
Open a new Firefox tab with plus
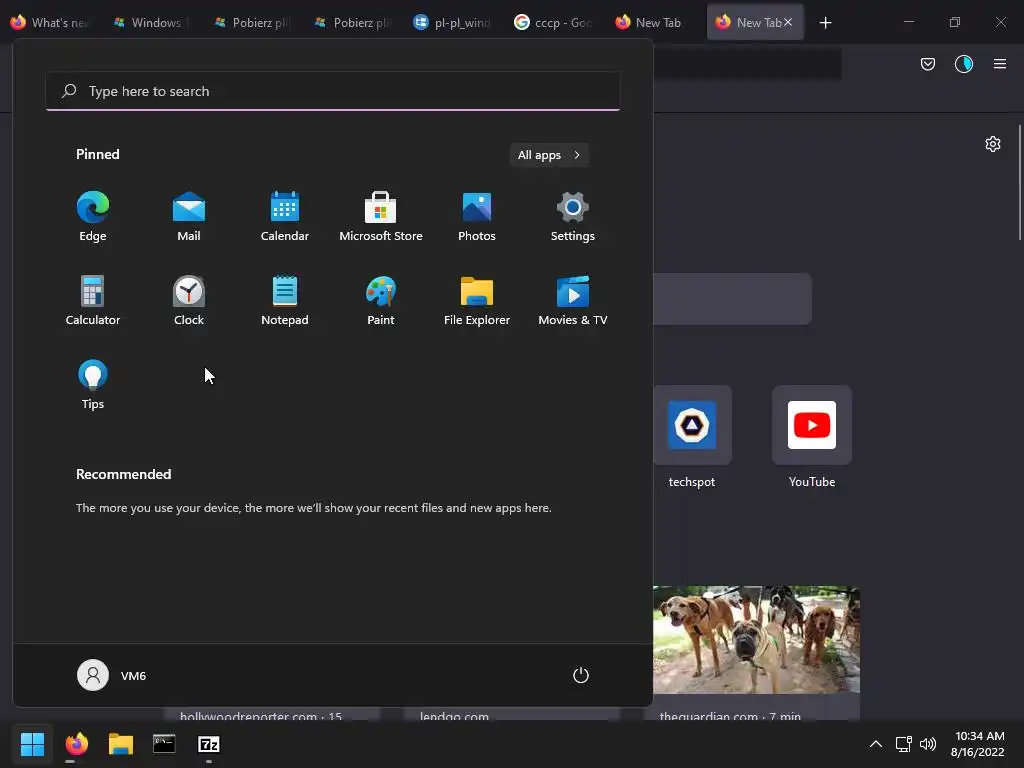[825, 23]
